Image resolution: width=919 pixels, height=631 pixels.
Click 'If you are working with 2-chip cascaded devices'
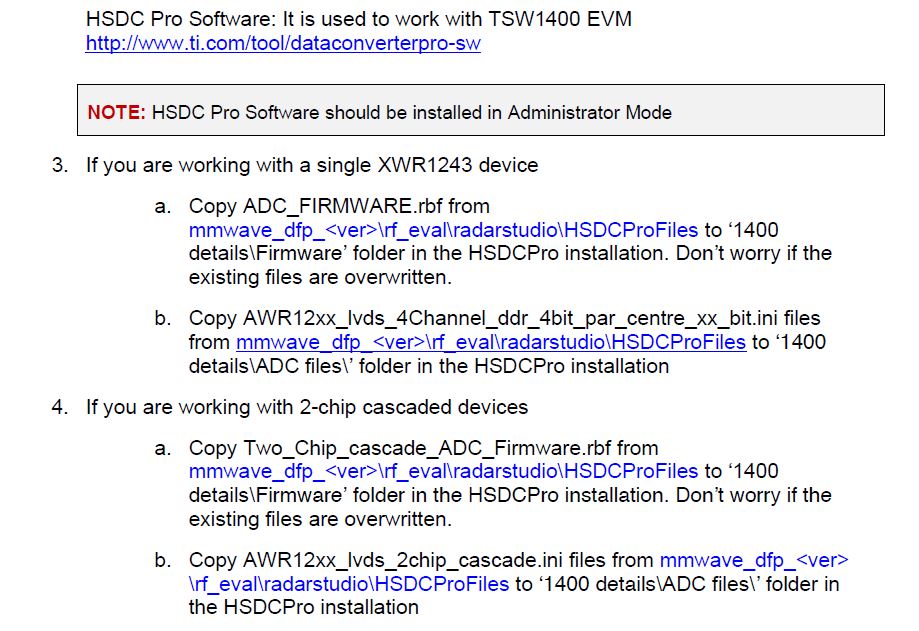(x=307, y=407)
